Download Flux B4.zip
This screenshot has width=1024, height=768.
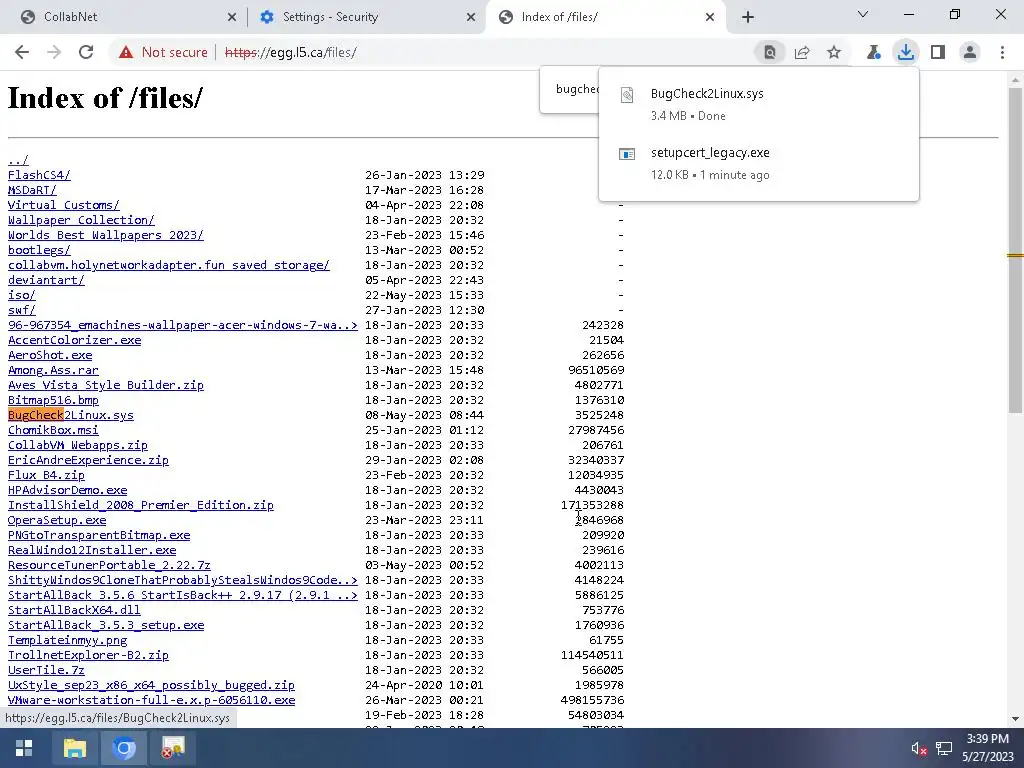46,475
